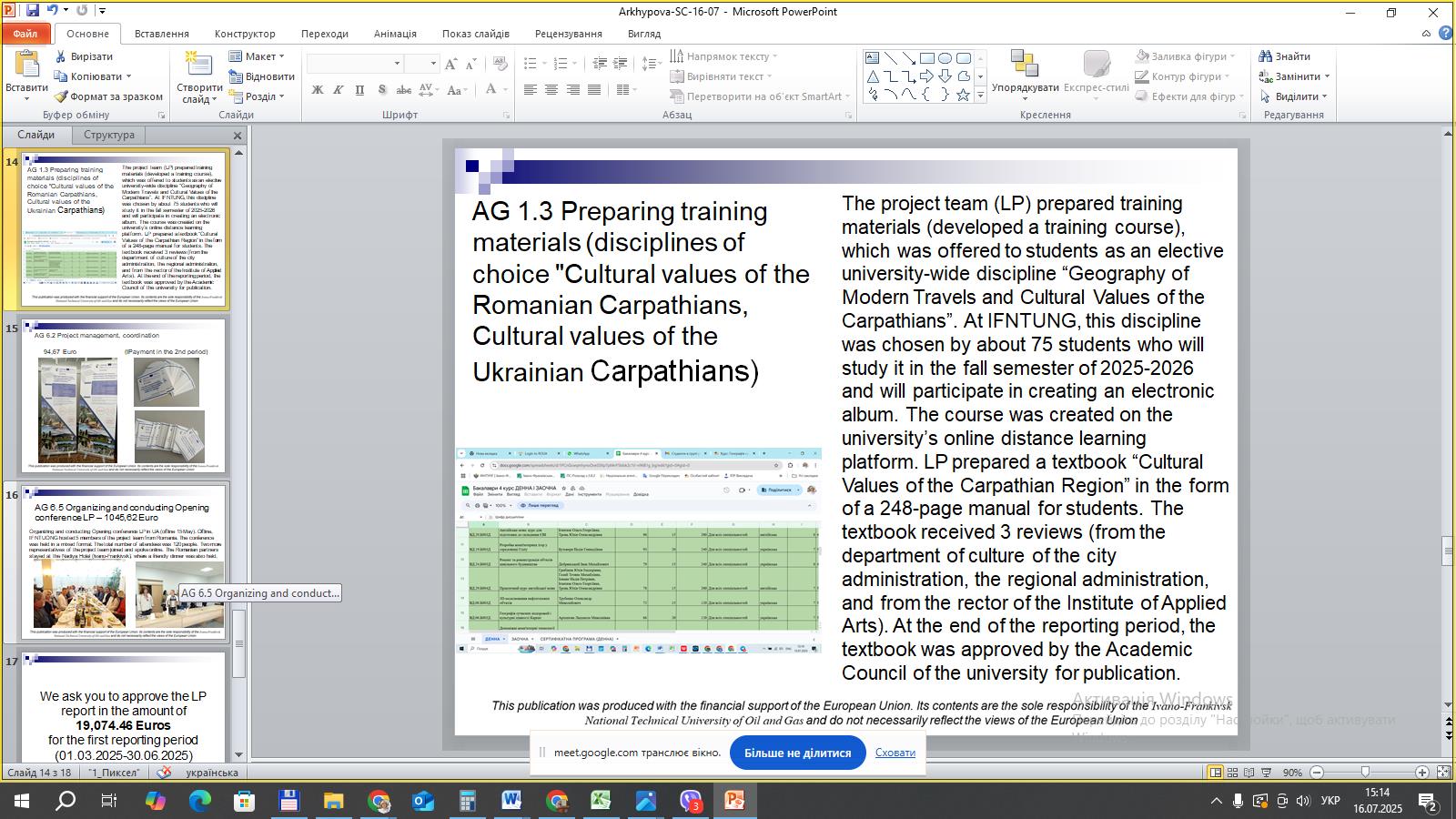
Task: Select the Isosceles Triangle shape
Action: [x=872, y=76]
